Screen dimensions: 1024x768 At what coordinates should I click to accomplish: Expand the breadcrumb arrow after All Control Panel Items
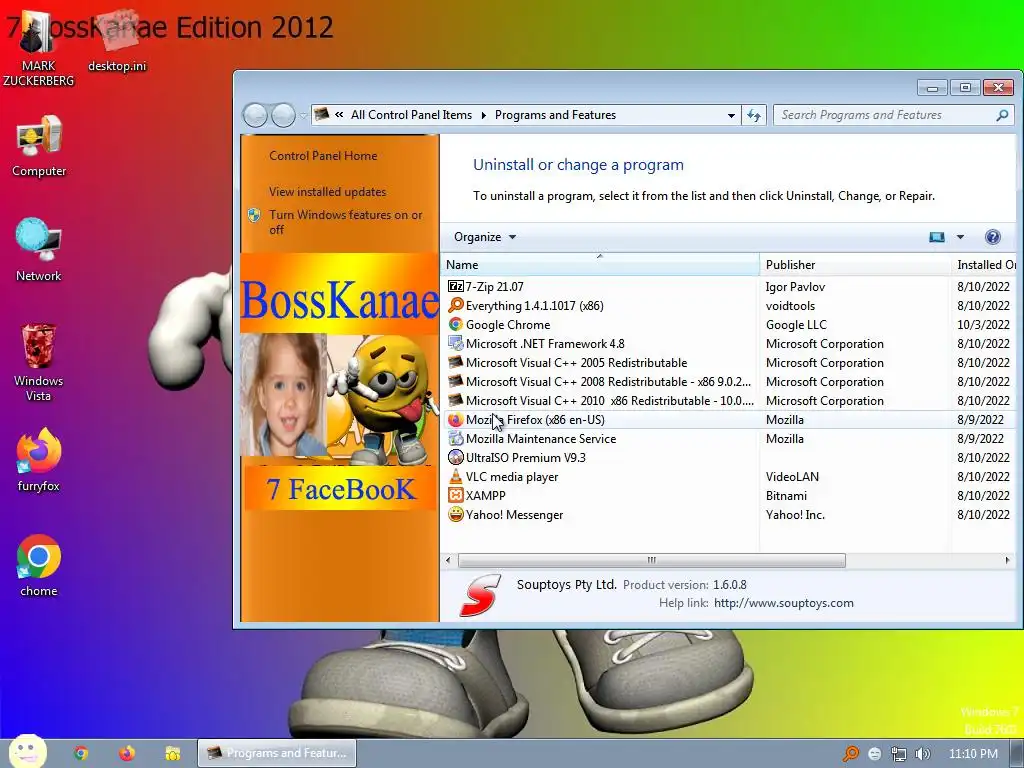483,115
